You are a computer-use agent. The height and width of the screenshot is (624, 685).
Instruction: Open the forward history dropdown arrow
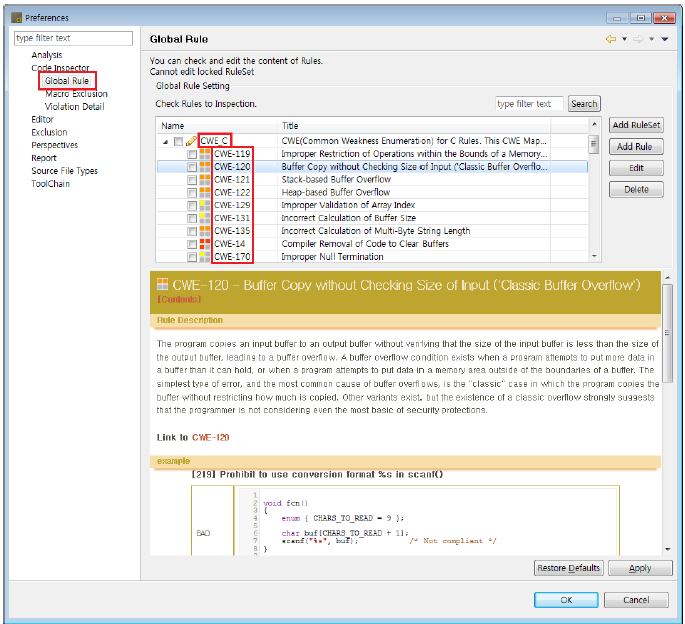click(x=651, y=39)
